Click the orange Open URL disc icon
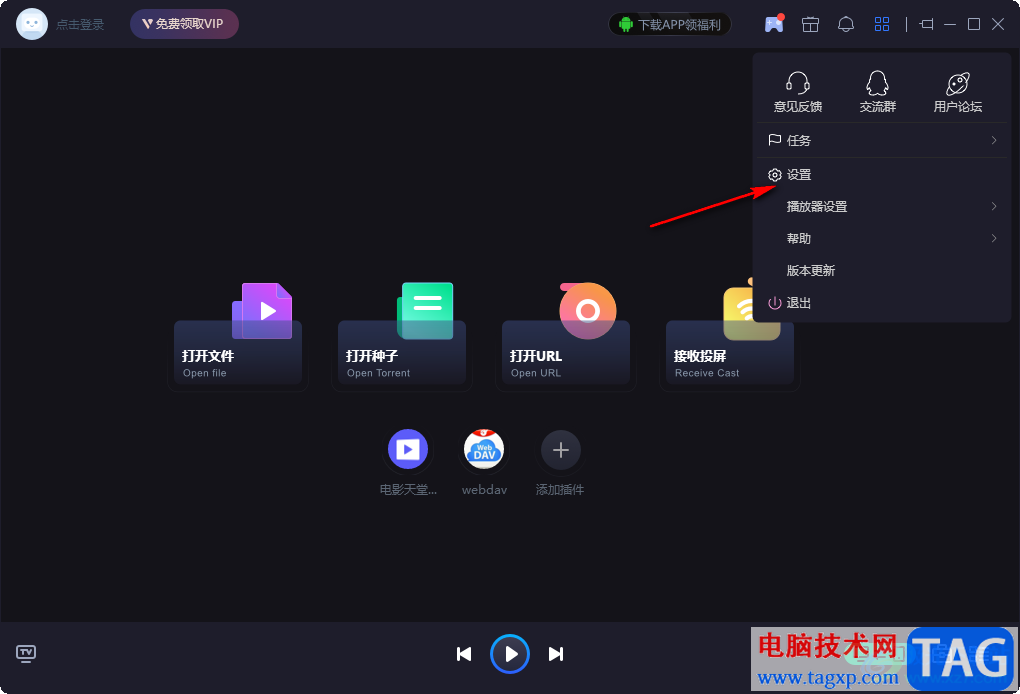 (587, 310)
